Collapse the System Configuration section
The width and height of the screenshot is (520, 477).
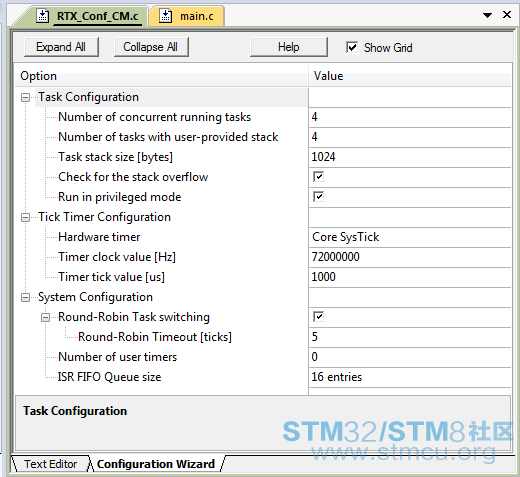[x=25, y=297]
